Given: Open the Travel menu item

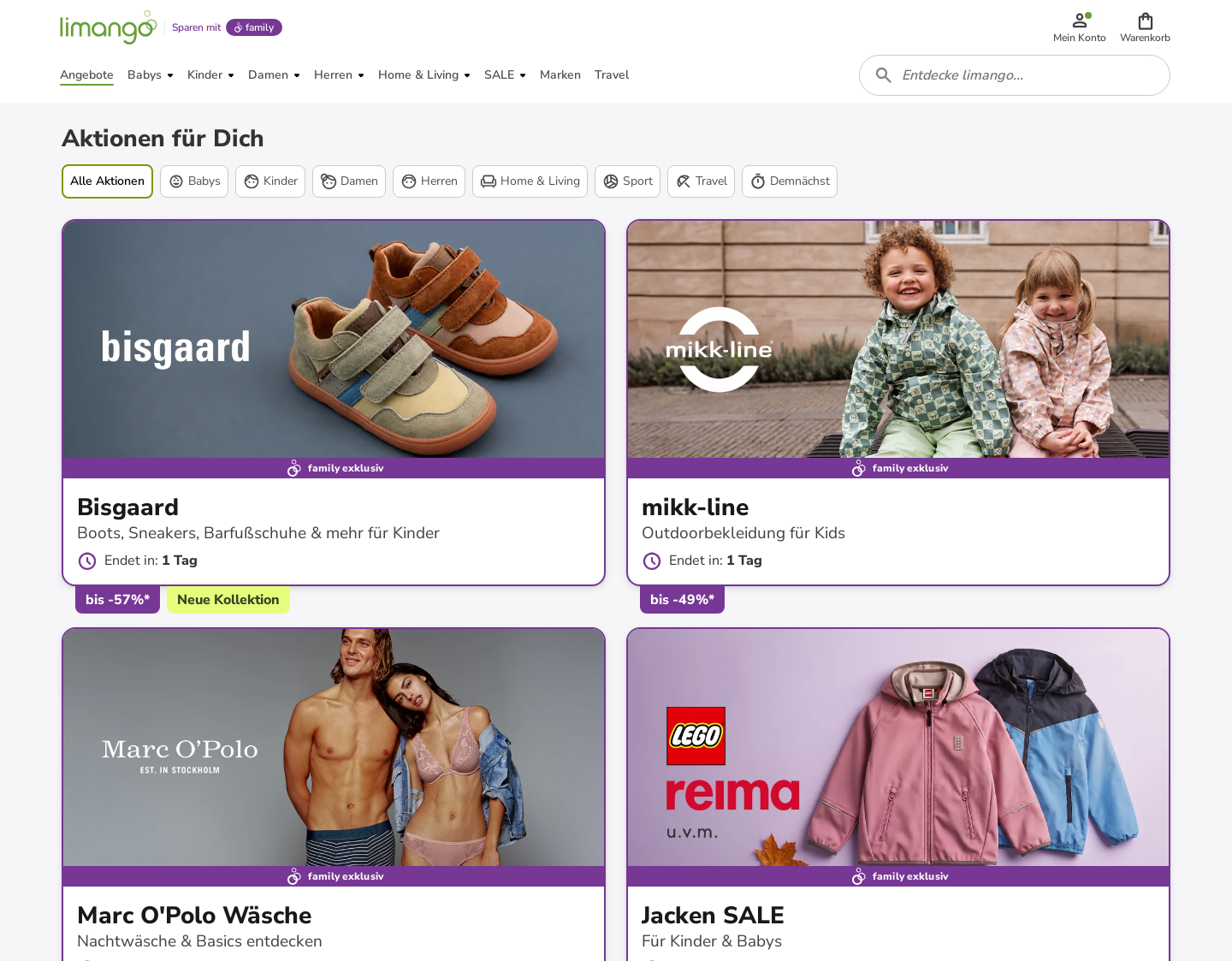Looking at the screenshot, I should click(x=612, y=75).
